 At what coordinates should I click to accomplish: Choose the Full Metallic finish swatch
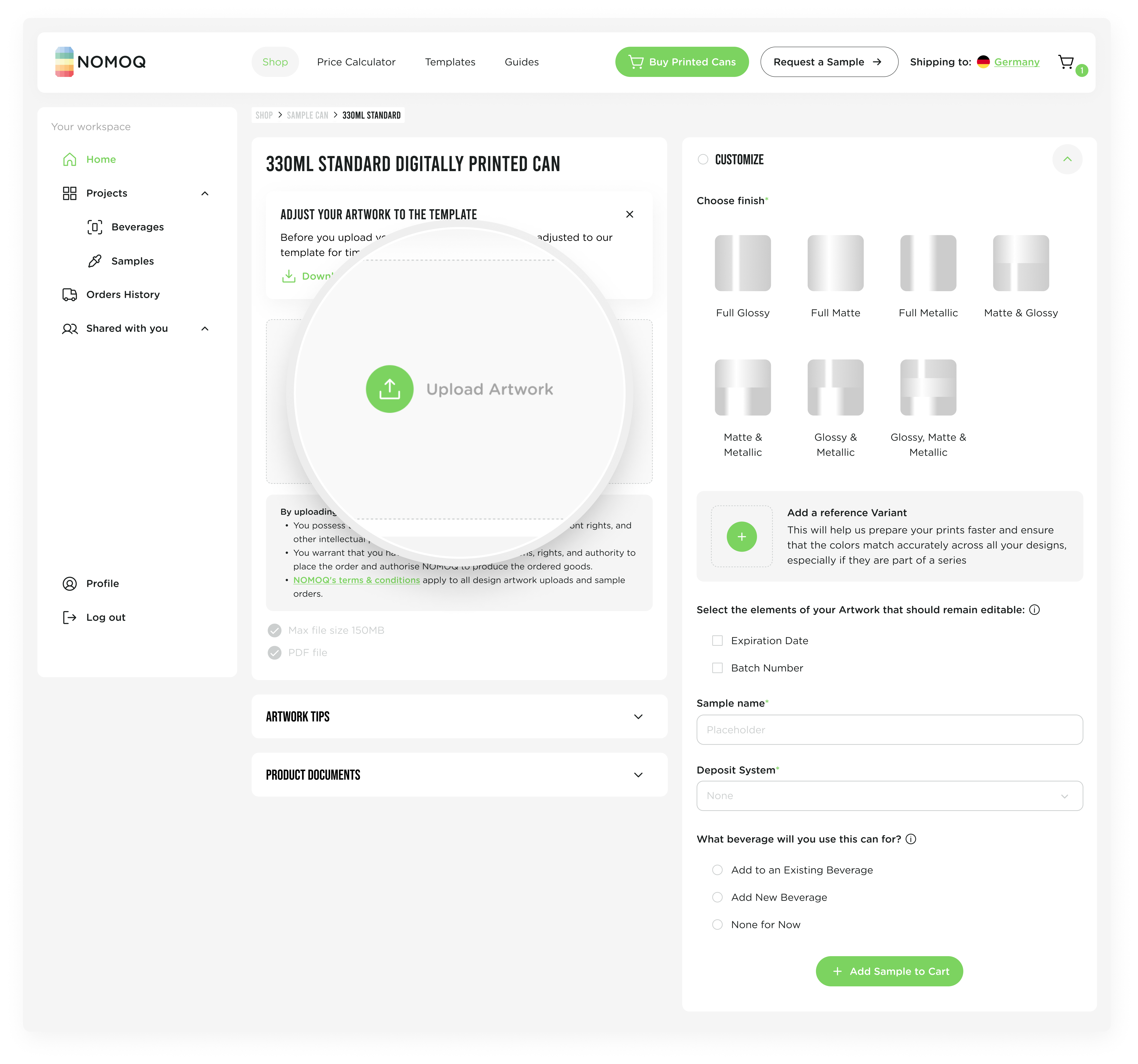pos(928,263)
